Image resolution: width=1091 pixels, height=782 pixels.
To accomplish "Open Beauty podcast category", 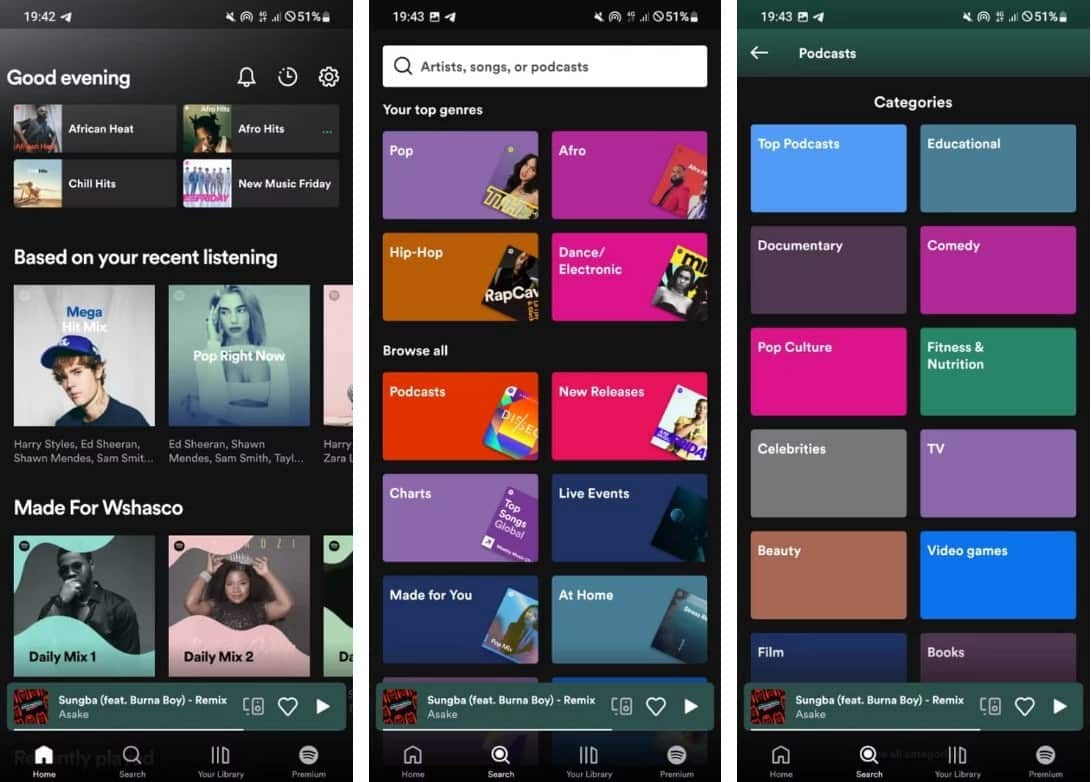I will pyautogui.click(x=829, y=575).
